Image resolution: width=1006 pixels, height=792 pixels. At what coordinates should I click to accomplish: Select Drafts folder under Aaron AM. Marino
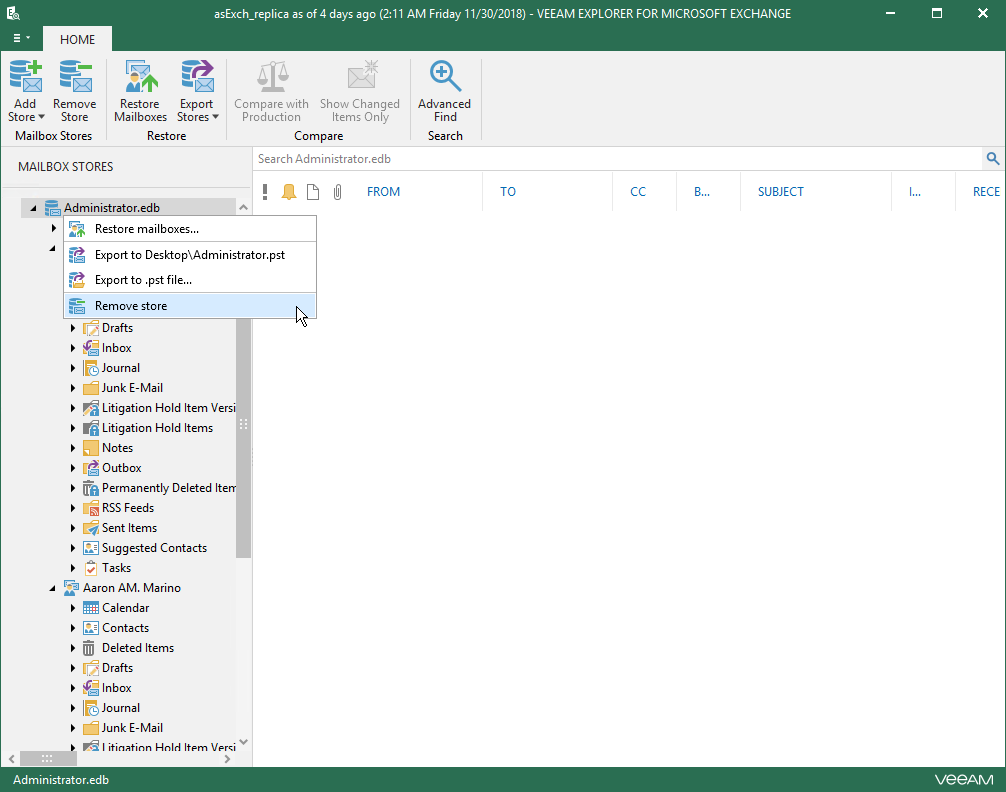click(x=117, y=667)
